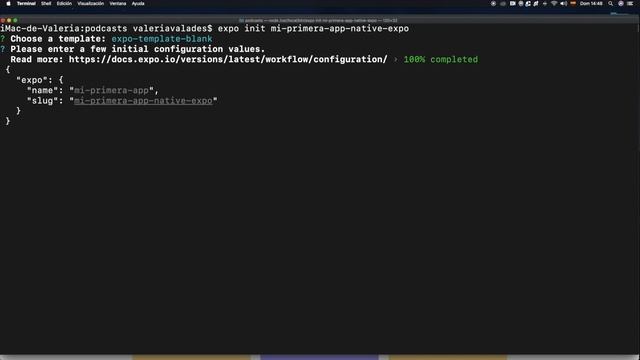Click the "expo": { line

[x=40, y=80]
